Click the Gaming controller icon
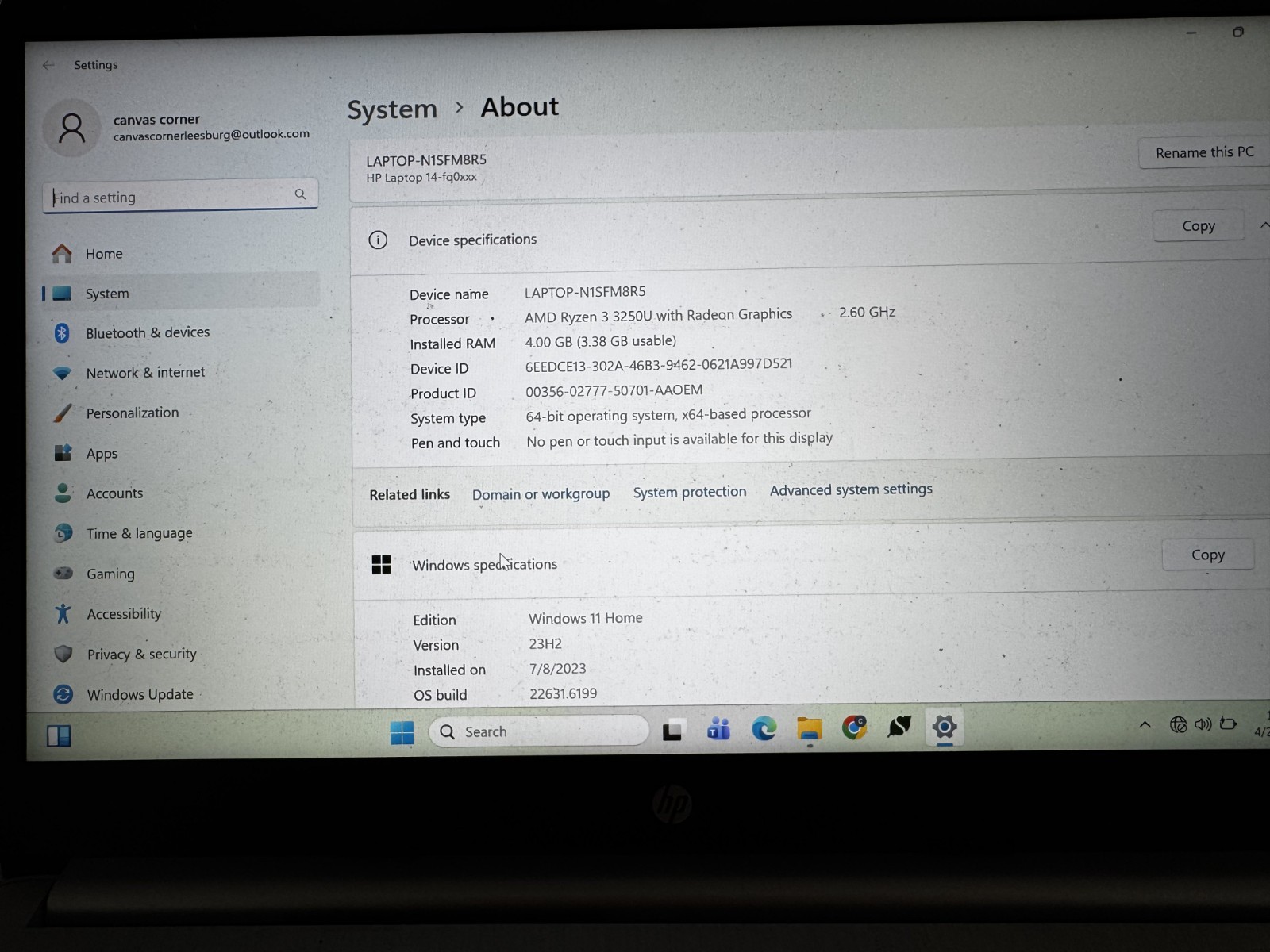 [63, 573]
